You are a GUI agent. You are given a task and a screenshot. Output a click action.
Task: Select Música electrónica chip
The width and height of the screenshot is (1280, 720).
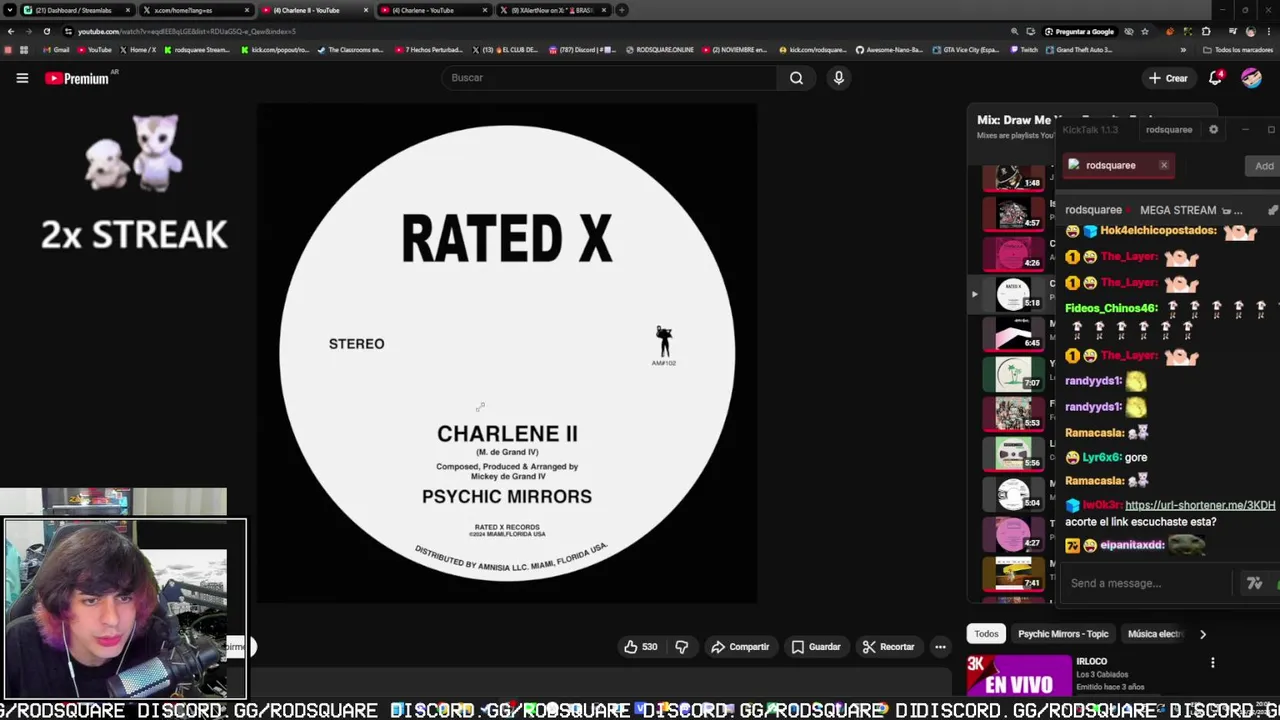click(1155, 634)
